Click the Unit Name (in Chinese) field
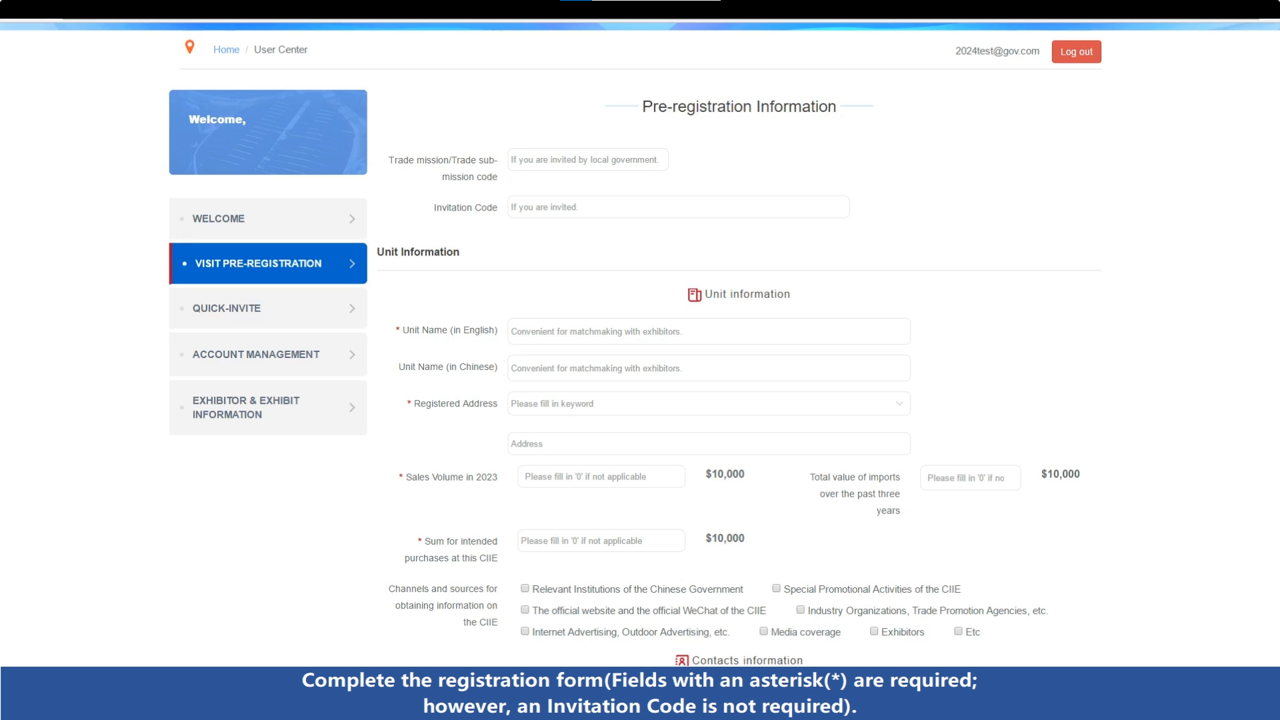Viewport: 1280px width, 720px height. coord(709,368)
